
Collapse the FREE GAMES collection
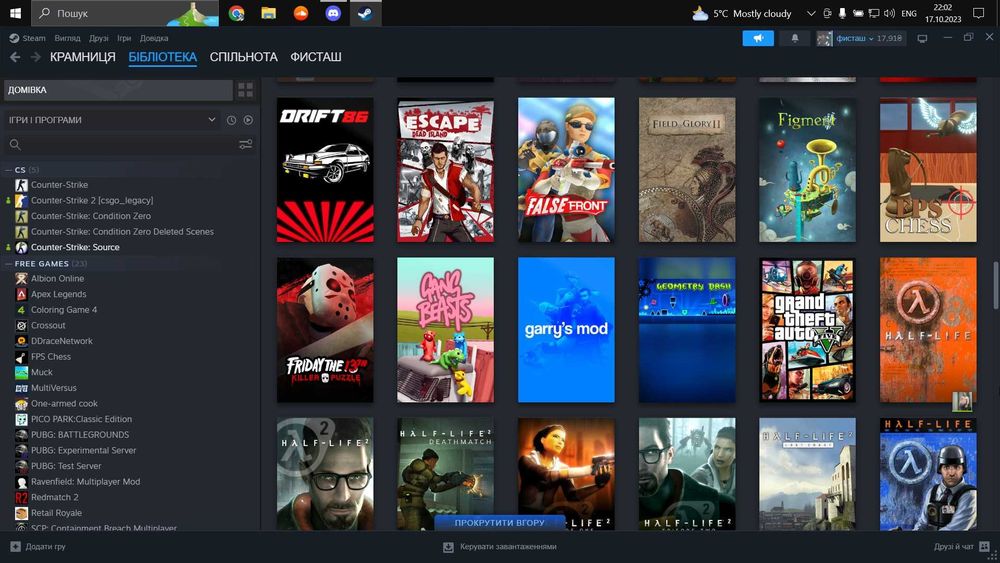[x=8, y=263]
